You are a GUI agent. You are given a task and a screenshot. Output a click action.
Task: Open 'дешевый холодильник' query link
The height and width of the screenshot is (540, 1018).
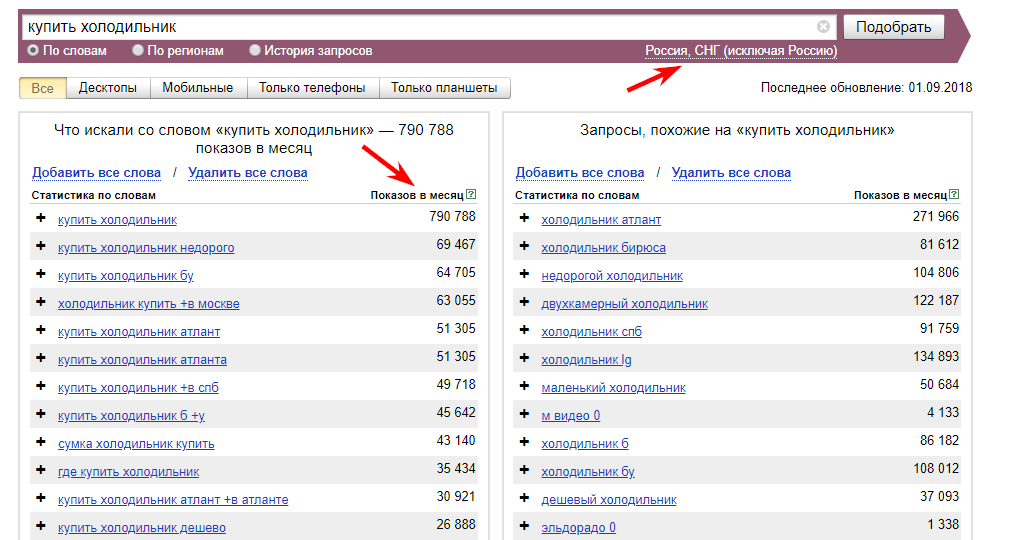click(609, 499)
